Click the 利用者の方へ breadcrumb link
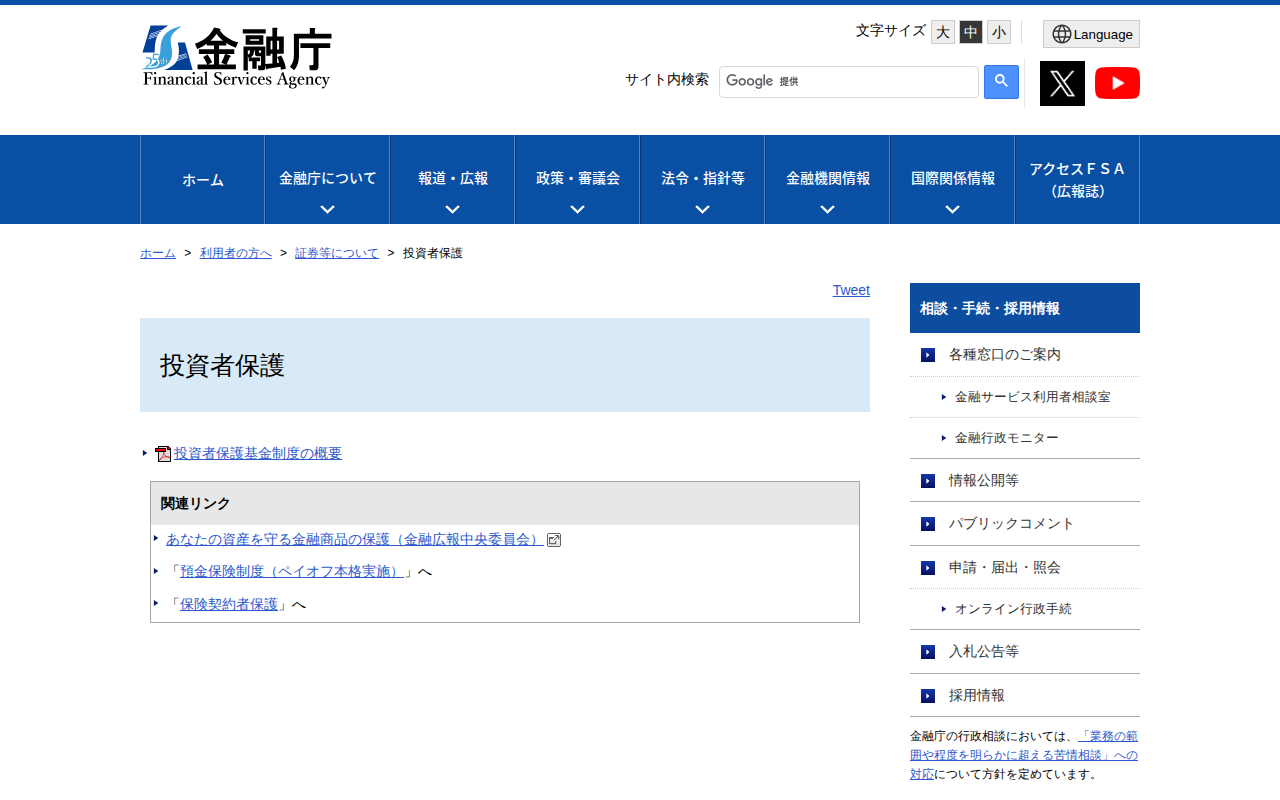The height and width of the screenshot is (800, 1280). 236,253
